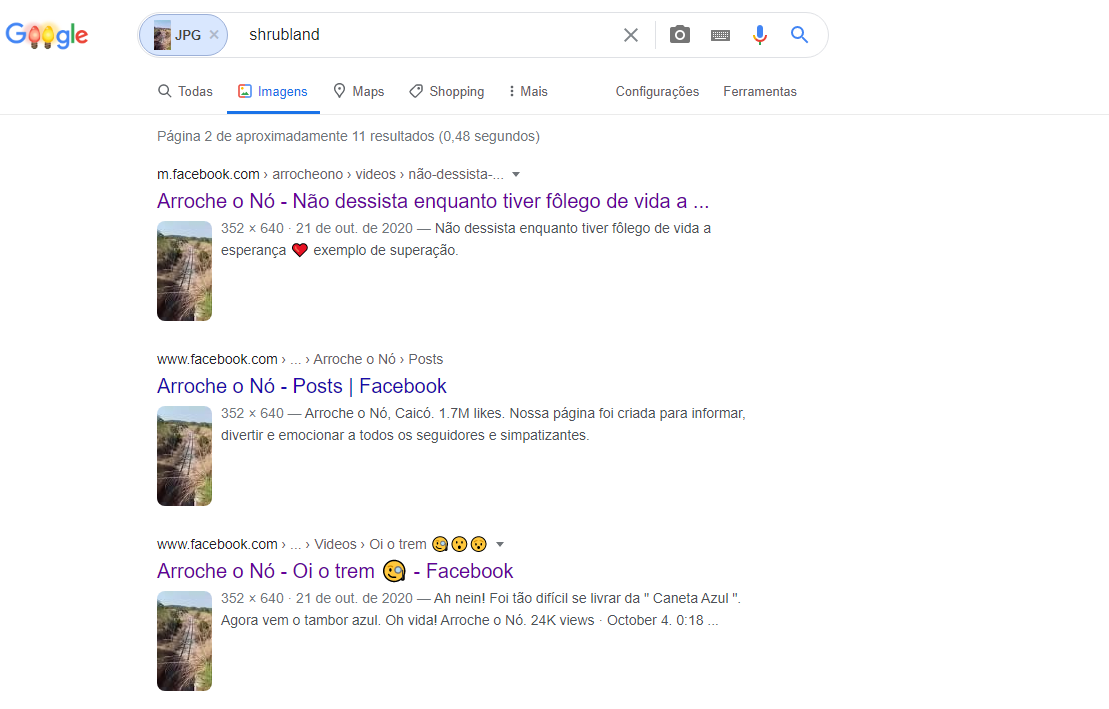Clear the search box text
Image resolution: width=1109 pixels, height=709 pixels.
tap(631, 35)
